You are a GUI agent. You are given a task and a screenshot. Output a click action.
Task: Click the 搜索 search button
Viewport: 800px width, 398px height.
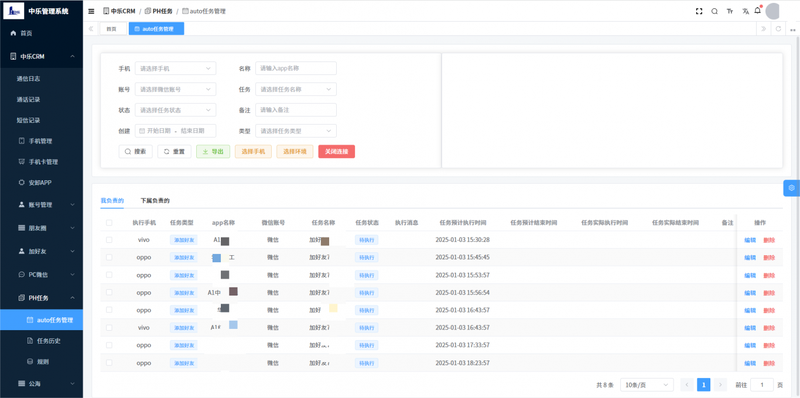pyautogui.click(x=136, y=152)
